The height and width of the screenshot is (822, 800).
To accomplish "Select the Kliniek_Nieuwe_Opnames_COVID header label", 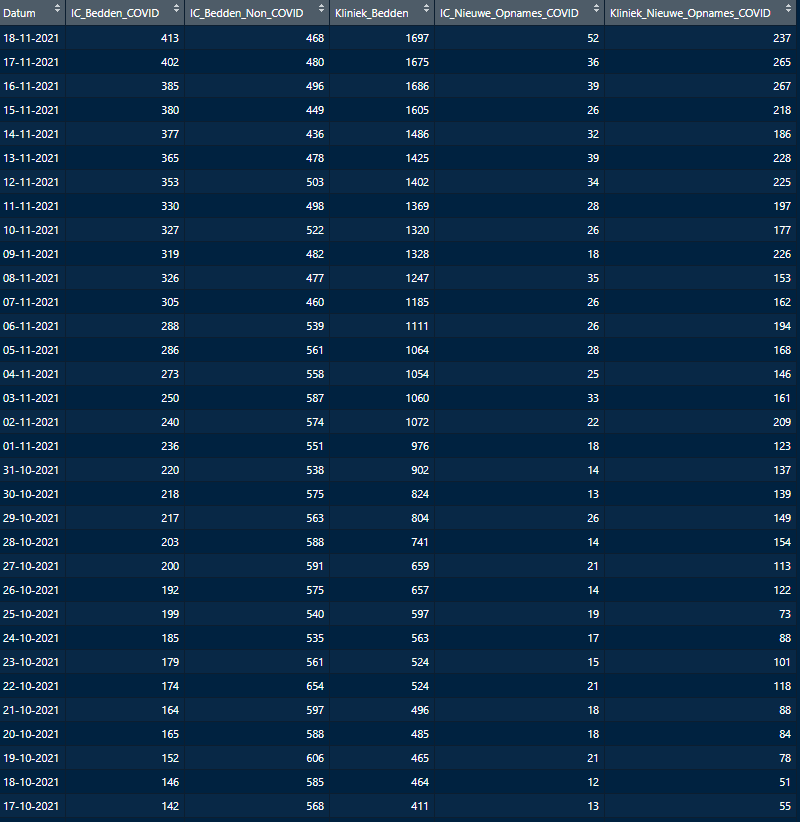I will click(690, 13).
